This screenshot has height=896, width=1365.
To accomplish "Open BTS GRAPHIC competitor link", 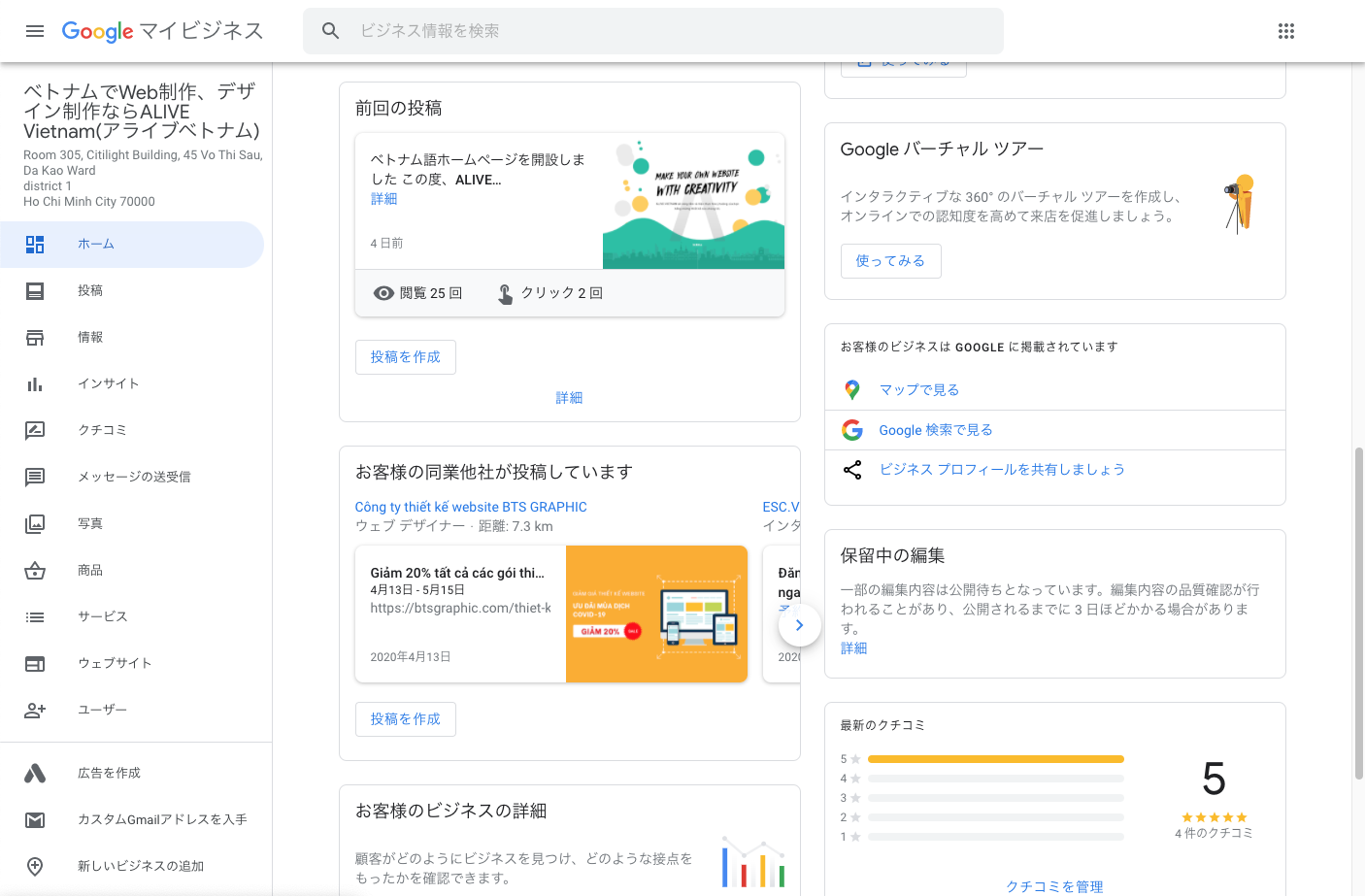I will point(471,507).
